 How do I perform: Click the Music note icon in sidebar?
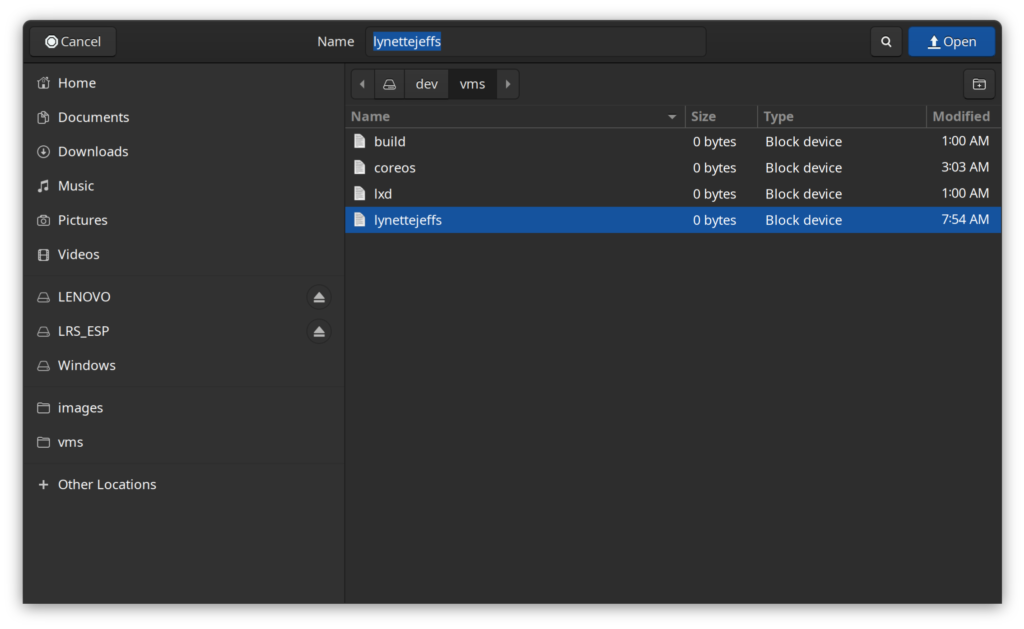click(x=43, y=186)
